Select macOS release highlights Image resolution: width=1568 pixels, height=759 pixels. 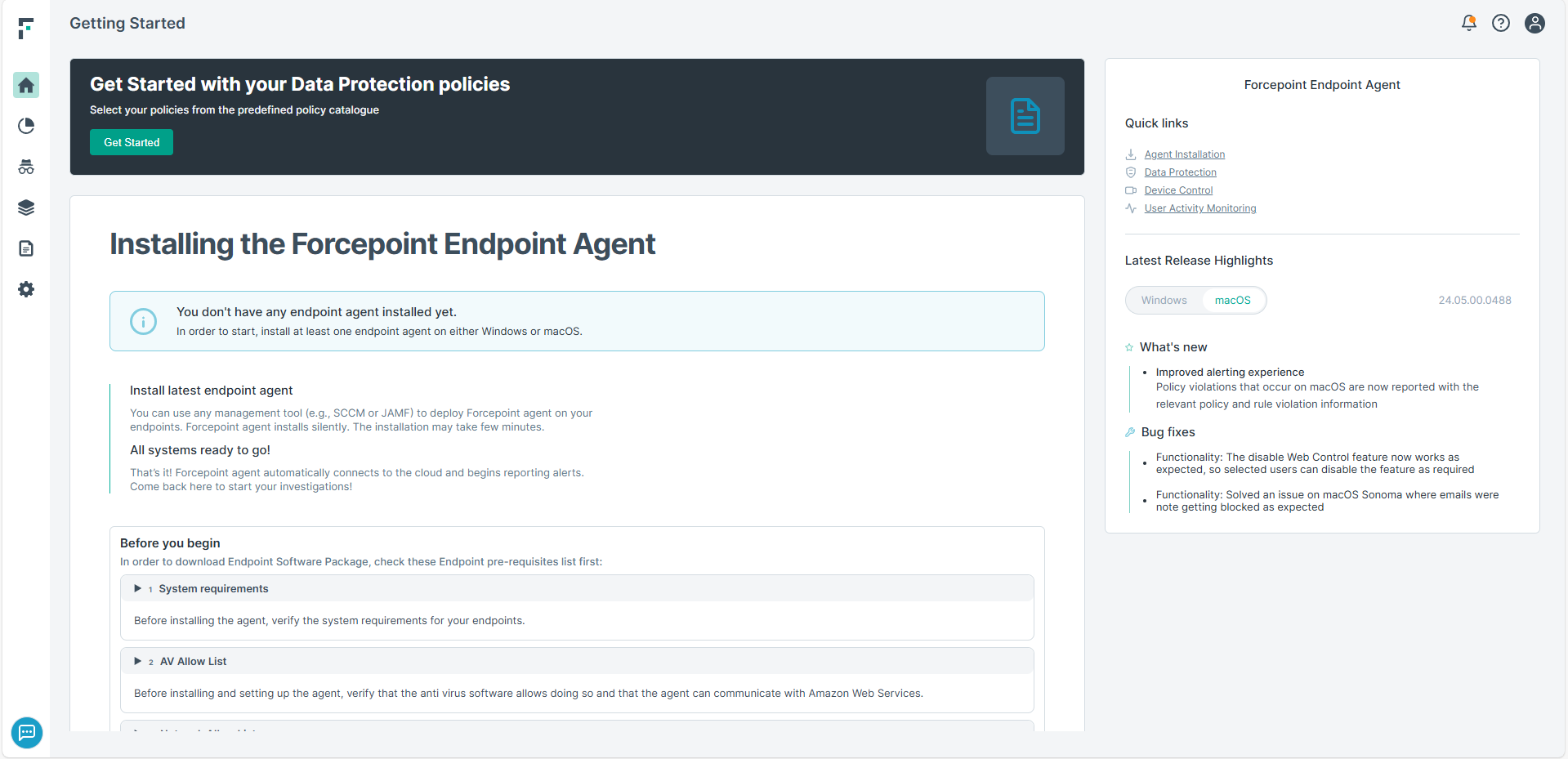[x=1232, y=301]
